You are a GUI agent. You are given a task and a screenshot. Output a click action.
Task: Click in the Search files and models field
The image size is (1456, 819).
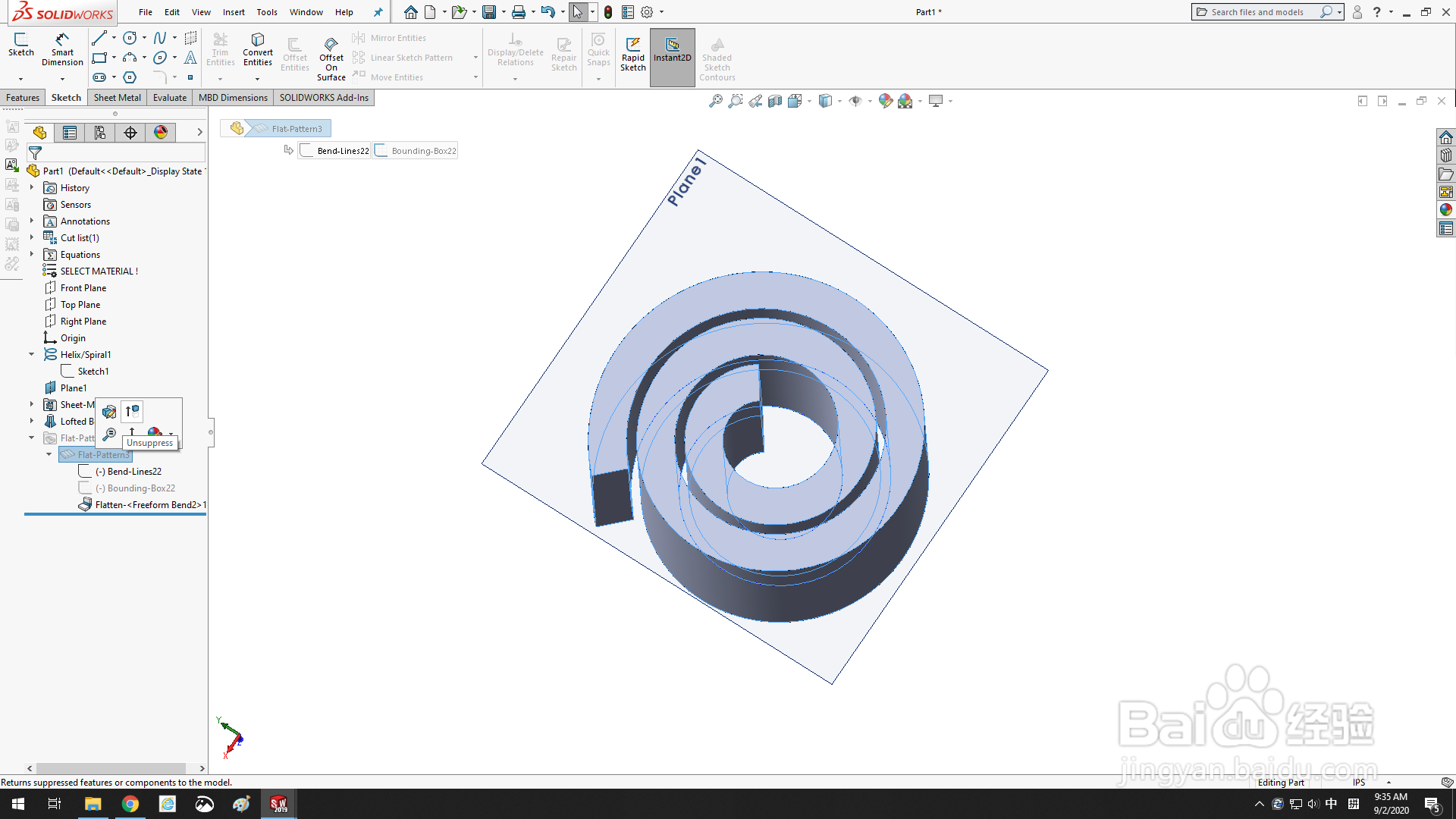tap(1259, 12)
